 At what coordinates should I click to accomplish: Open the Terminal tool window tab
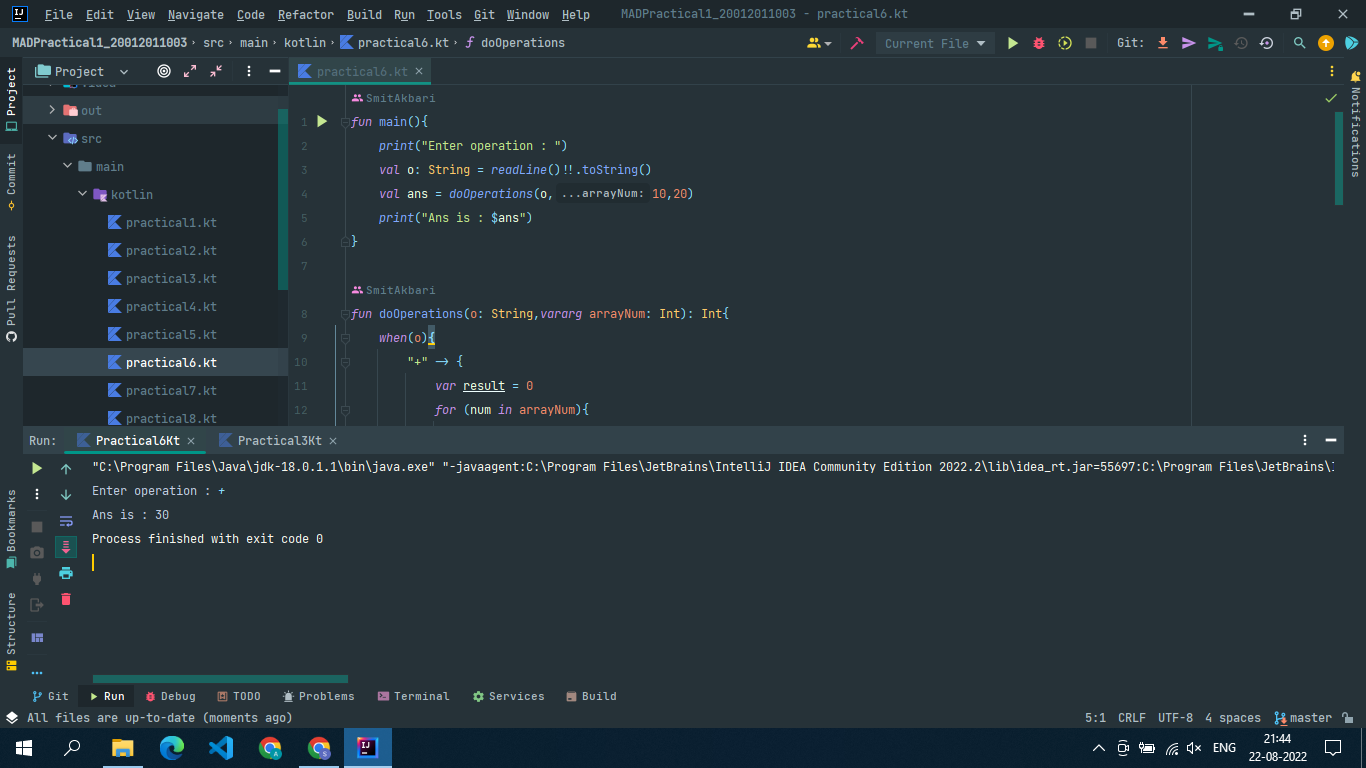[413, 696]
